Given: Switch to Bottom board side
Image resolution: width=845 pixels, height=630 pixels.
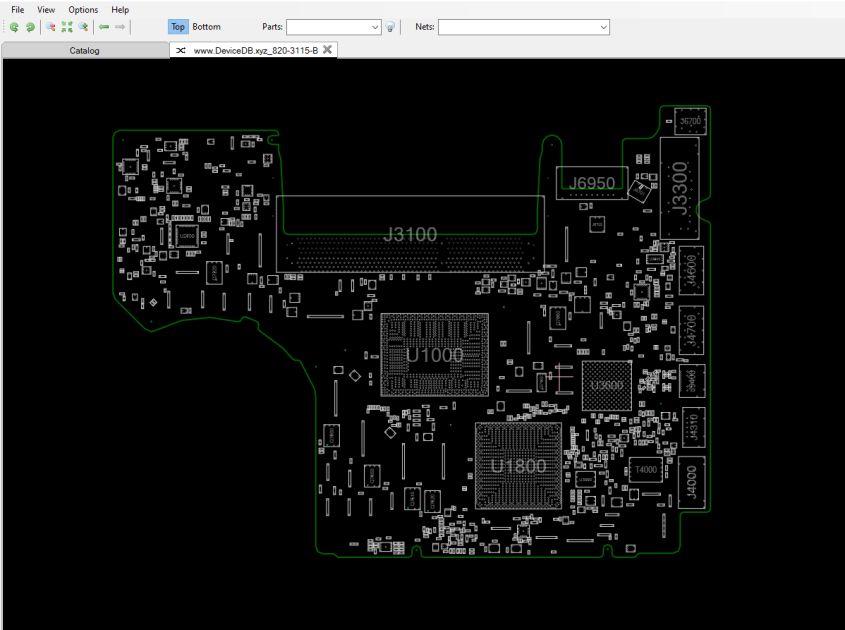Looking at the screenshot, I should pyautogui.click(x=206, y=27).
